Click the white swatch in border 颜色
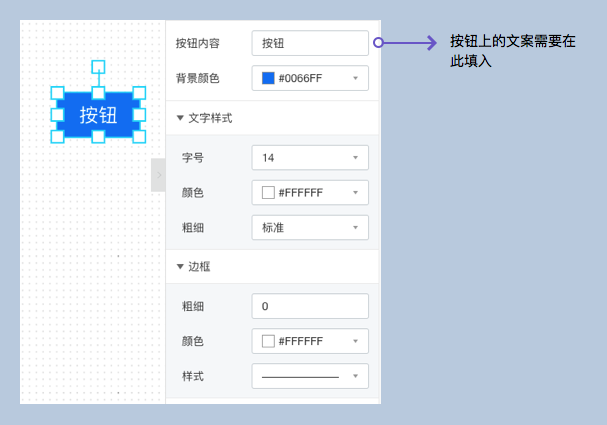 tap(268, 341)
